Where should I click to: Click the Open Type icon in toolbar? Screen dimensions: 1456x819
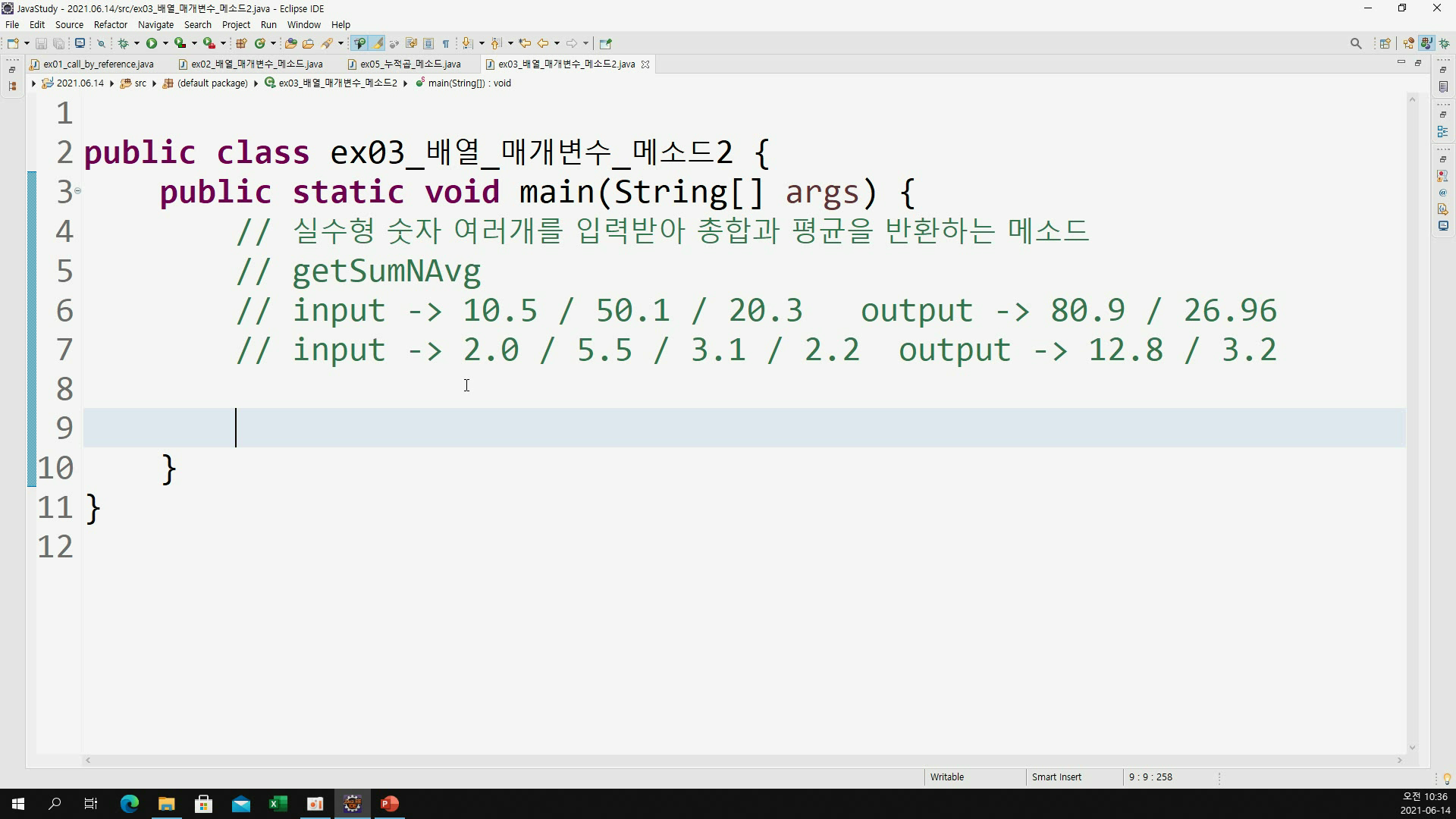pyautogui.click(x=290, y=43)
